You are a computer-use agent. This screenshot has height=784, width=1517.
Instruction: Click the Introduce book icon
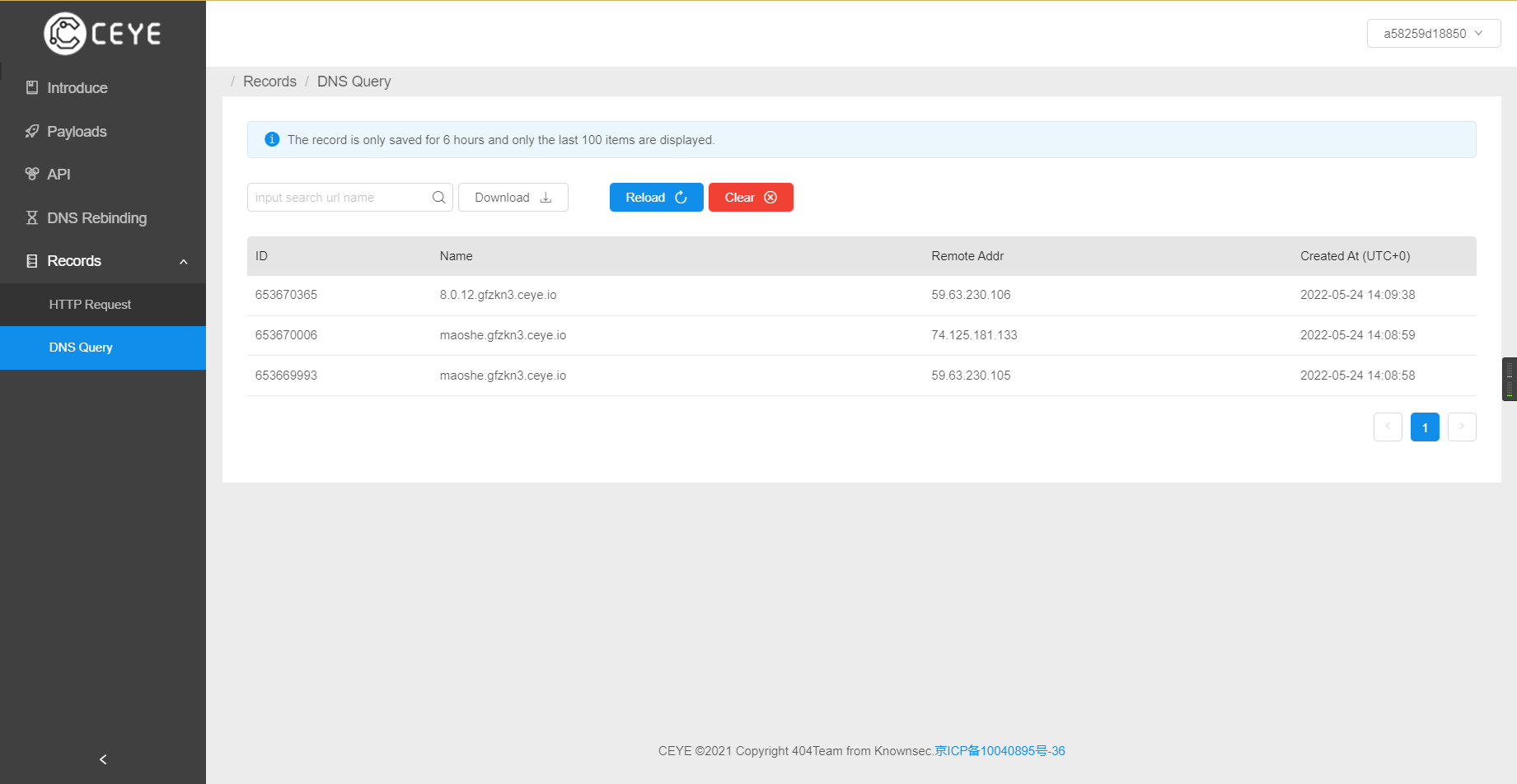tap(32, 87)
